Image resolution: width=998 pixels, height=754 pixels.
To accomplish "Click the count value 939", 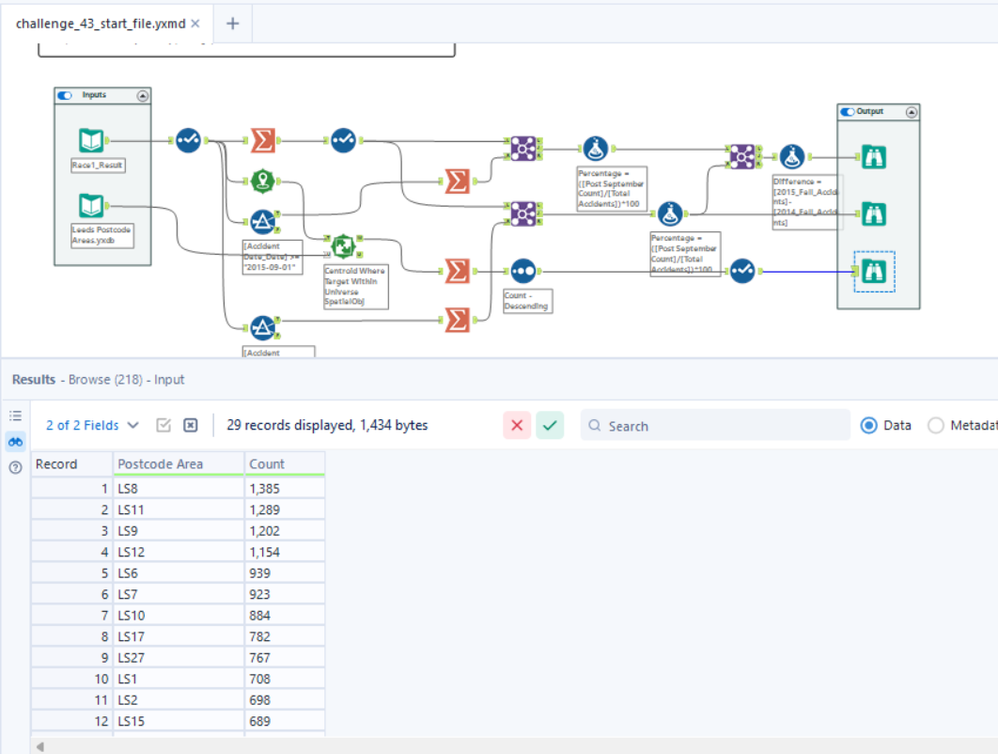I will point(285,573).
